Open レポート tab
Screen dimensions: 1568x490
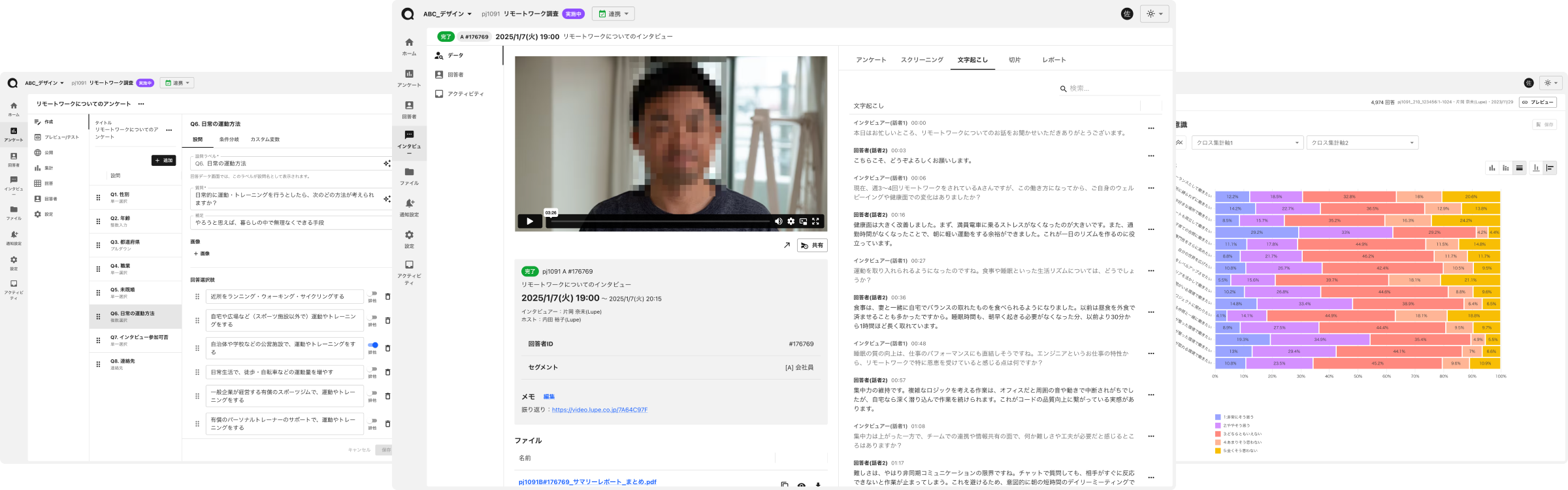(1054, 60)
